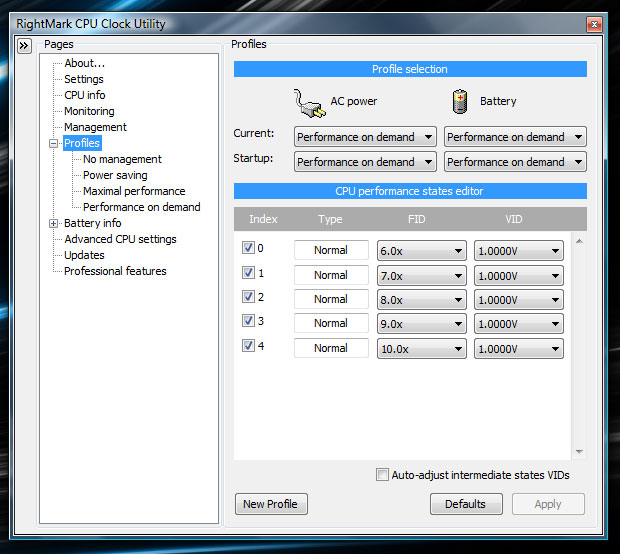Open the 7.0x FID dropdown
This screenshot has height=554, width=620.
tap(422, 276)
